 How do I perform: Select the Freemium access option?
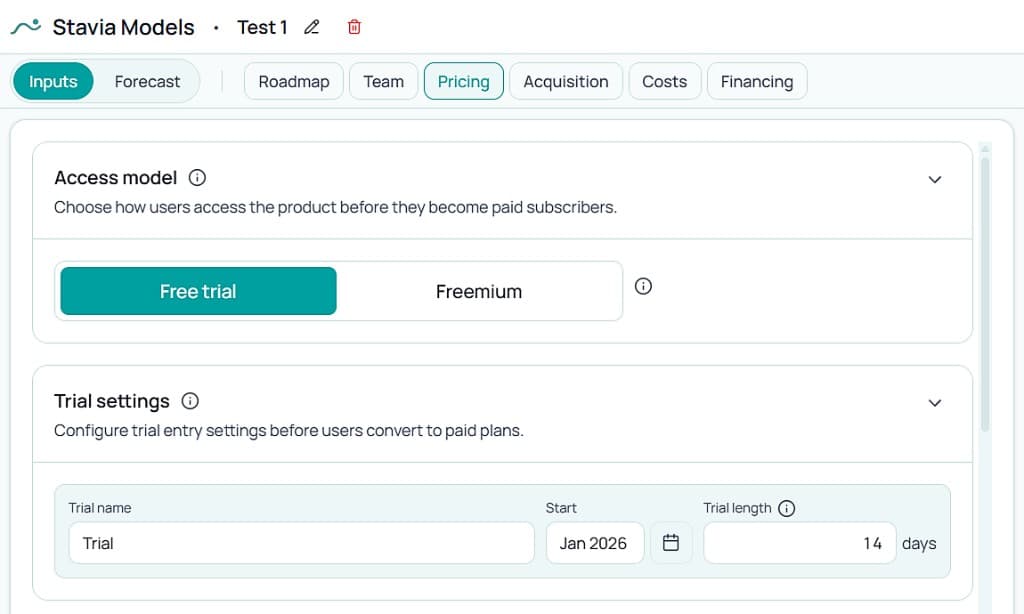479,291
